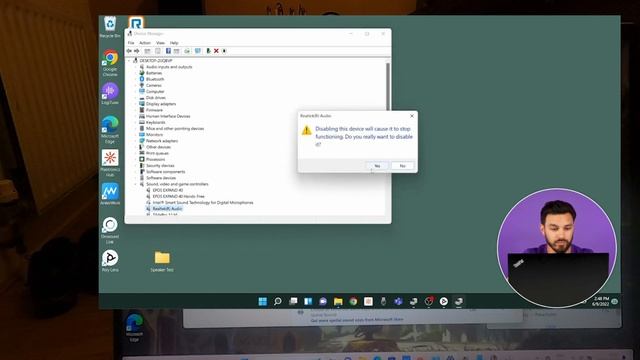Expand the Display adapters category chevron

[x=136, y=104]
